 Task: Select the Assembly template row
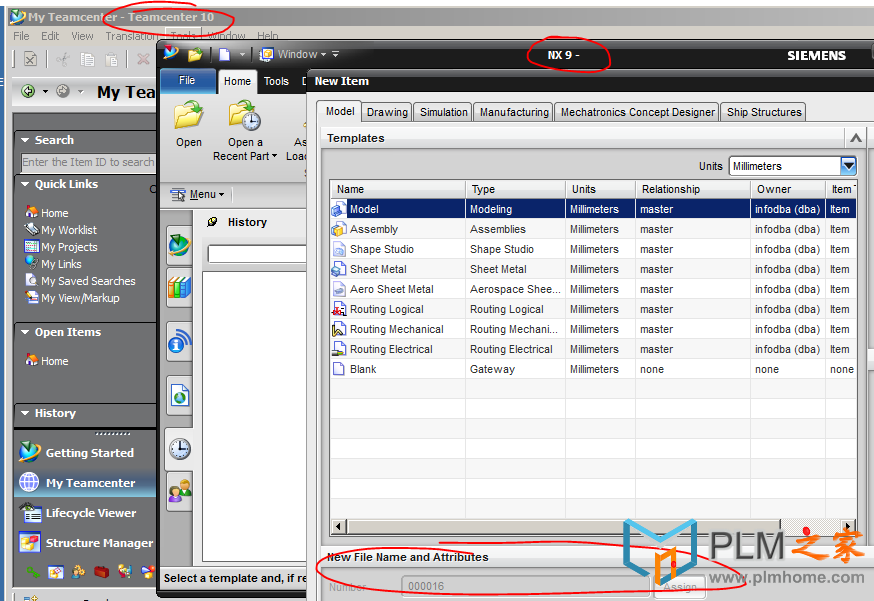pos(593,229)
